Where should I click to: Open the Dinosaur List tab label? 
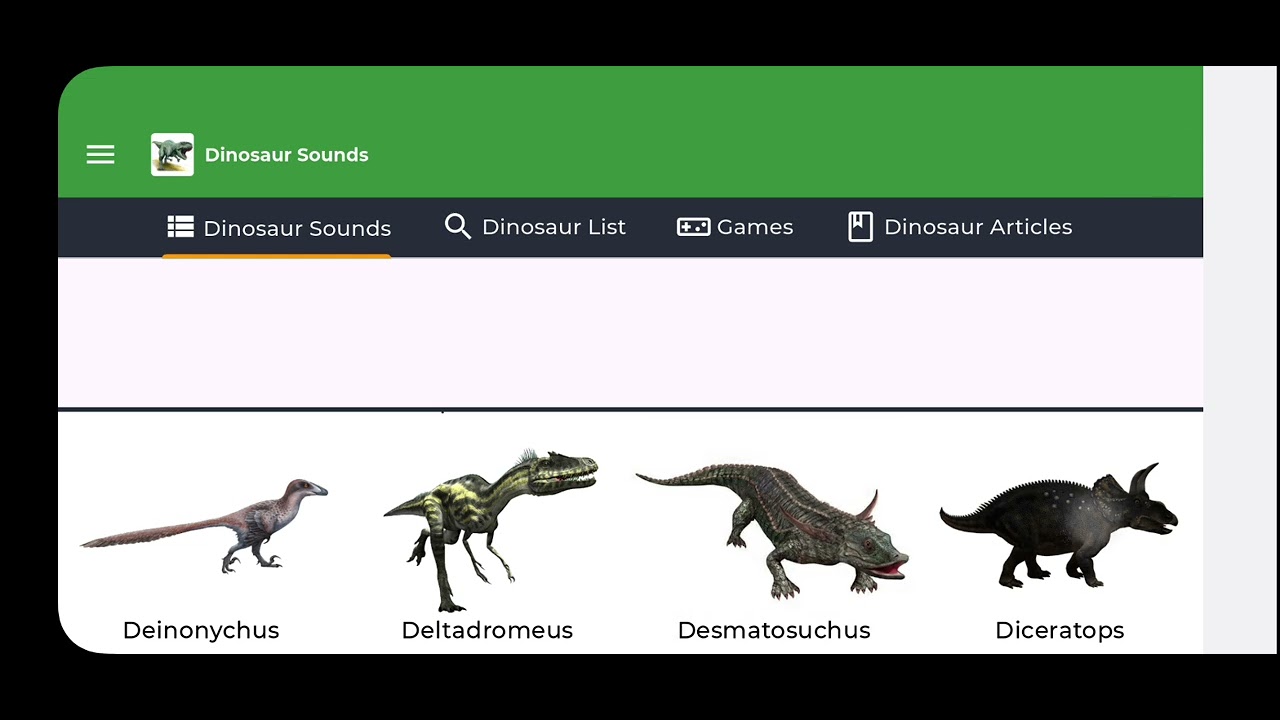tap(554, 227)
